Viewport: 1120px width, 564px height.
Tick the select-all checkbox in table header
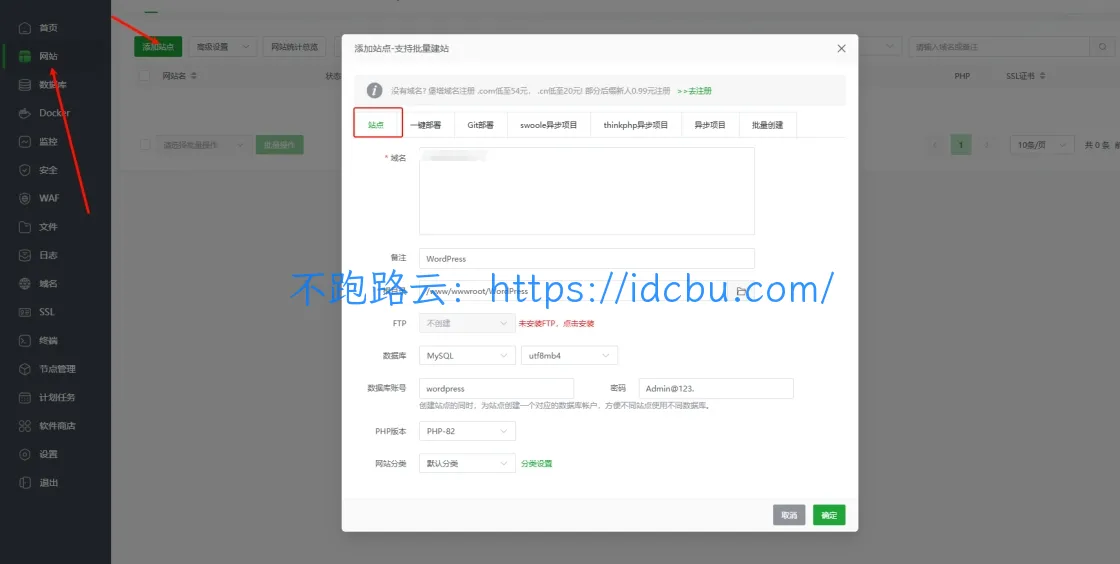coord(144,76)
